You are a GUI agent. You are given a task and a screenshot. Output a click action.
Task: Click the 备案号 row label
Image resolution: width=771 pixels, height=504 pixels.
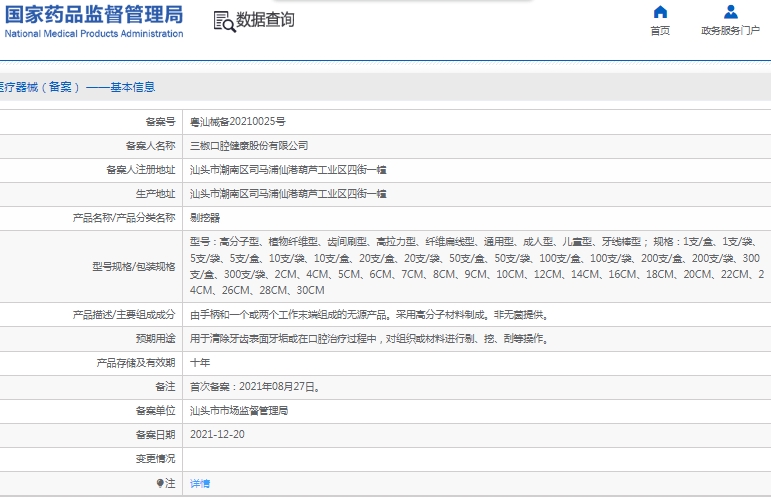point(160,121)
